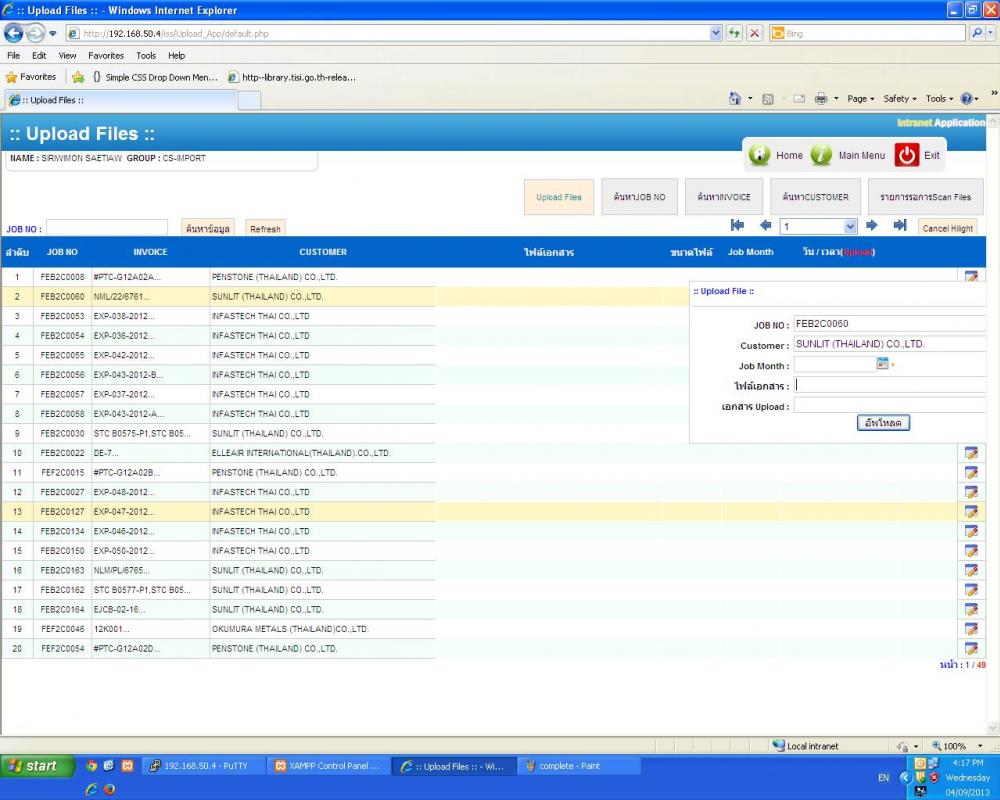This screenshot has width=1000, height=800.
Task: Open Main Menu via green info icon
Action: pyautogui.click(x=821, y=155)
